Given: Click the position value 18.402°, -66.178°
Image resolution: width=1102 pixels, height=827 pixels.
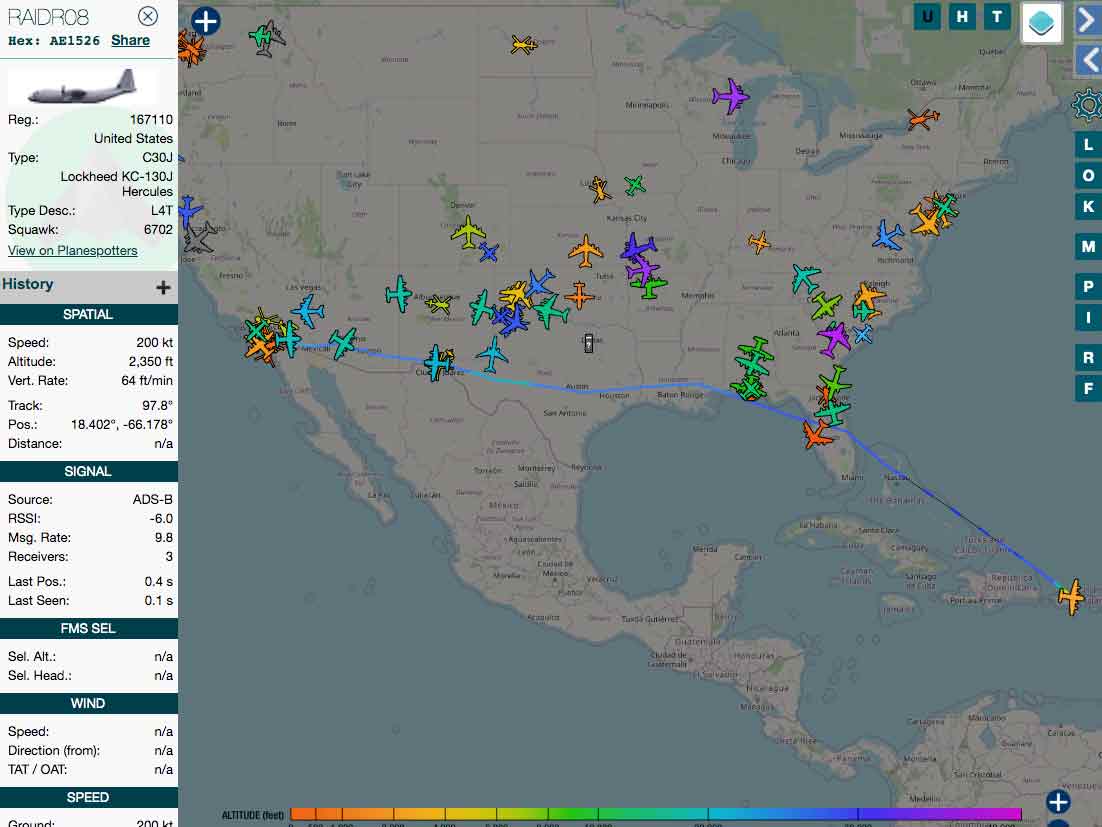Looking at the screenshot, I should pos(122,424).
